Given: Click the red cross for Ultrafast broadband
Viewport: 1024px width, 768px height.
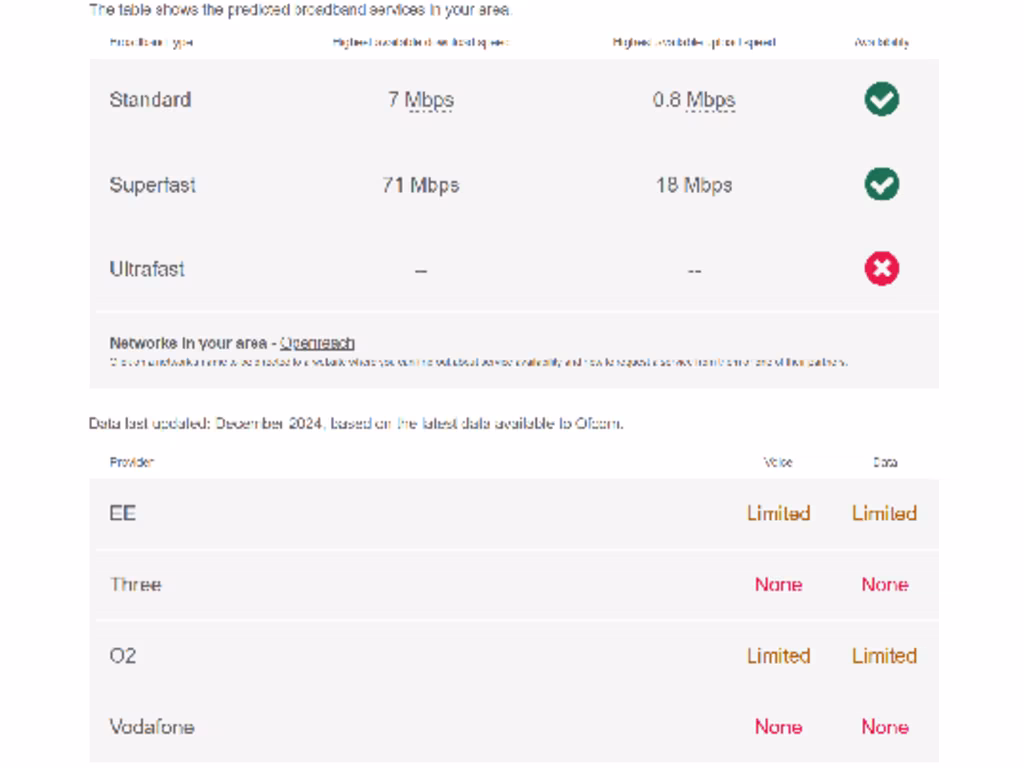Looking at the screenshot, I should [882, 268].
